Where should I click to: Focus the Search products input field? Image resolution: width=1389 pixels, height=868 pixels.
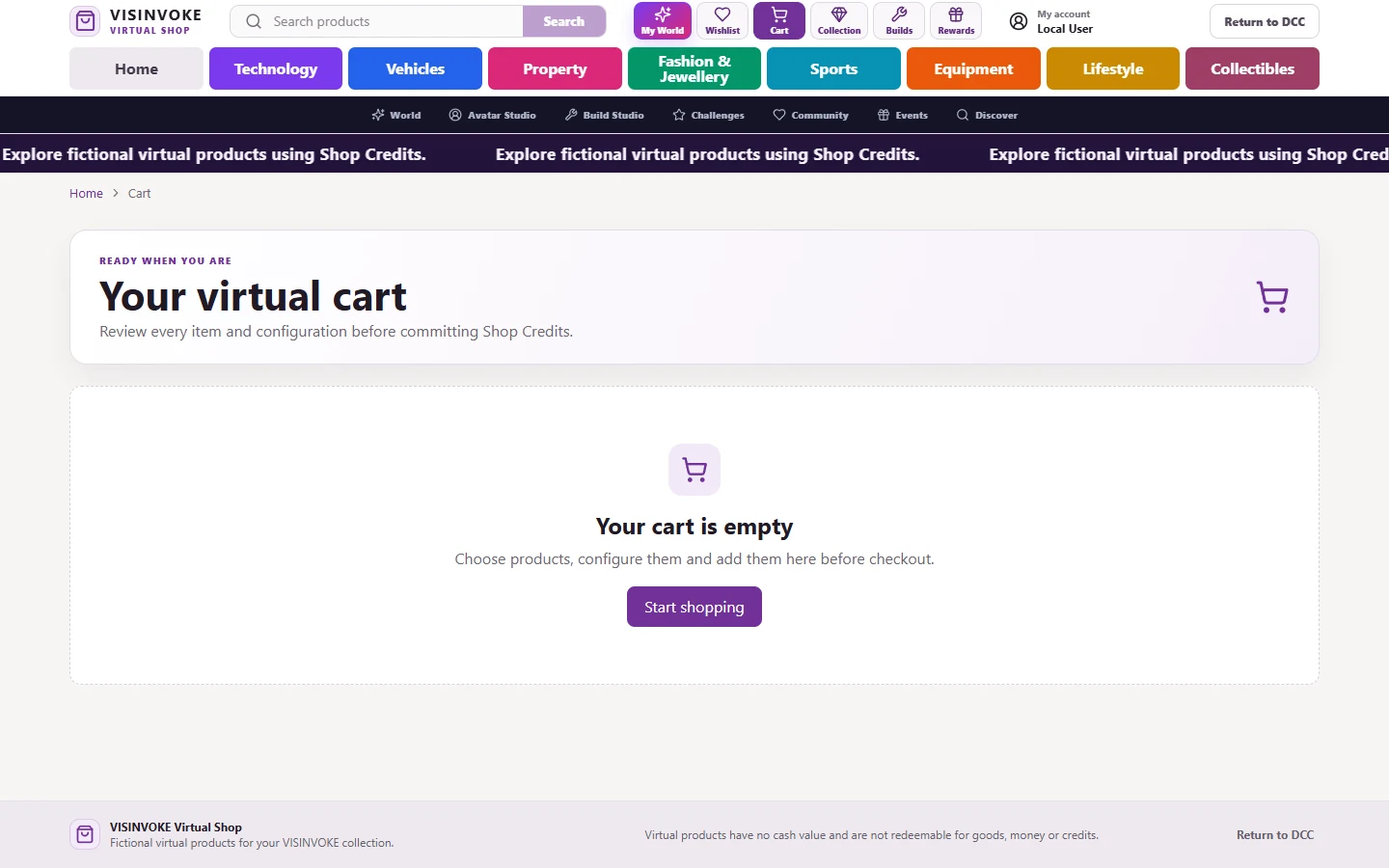pos(395,21)
